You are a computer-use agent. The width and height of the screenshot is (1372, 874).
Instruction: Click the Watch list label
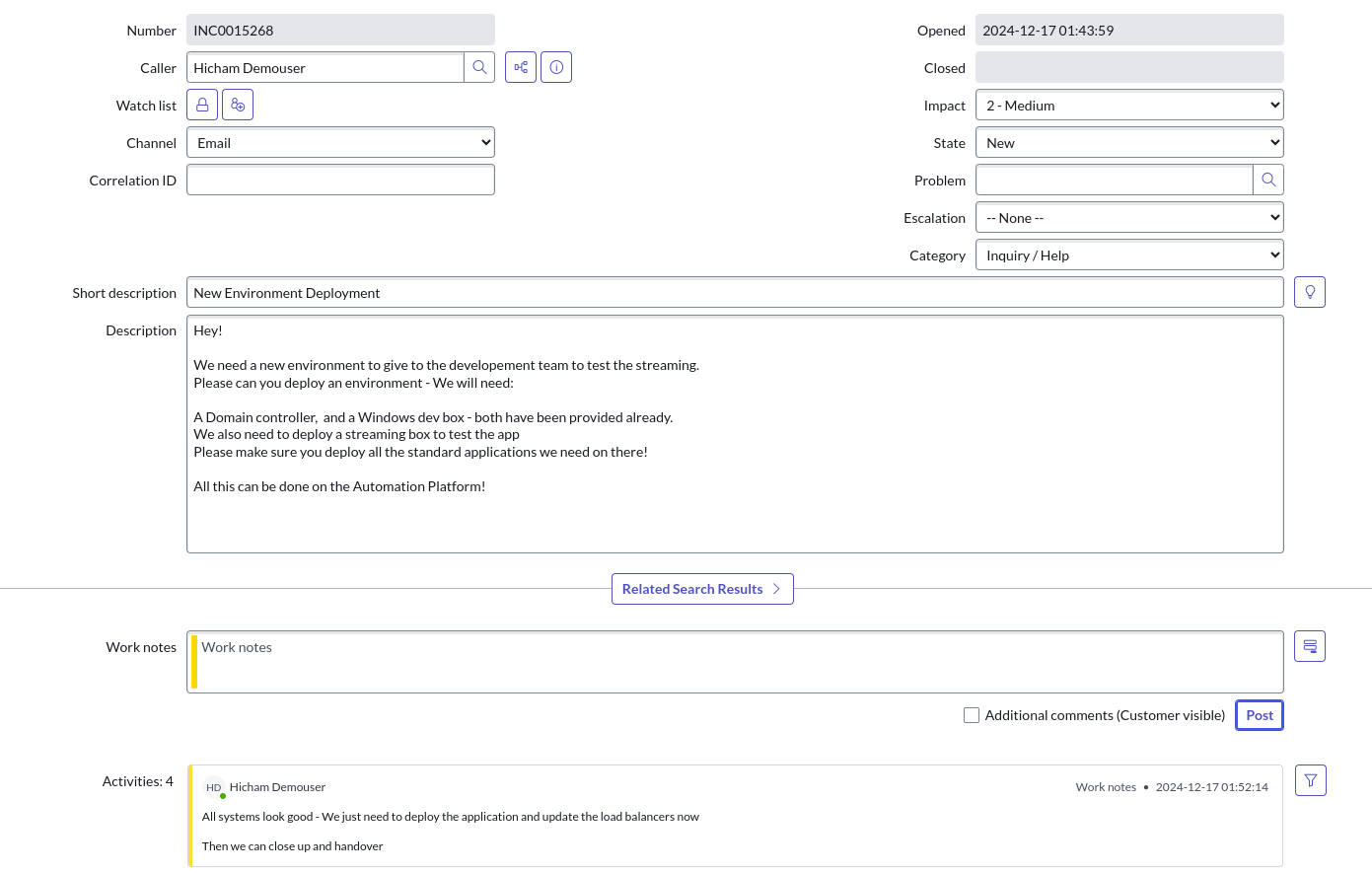pyautogui.click(x=146, y=106)
